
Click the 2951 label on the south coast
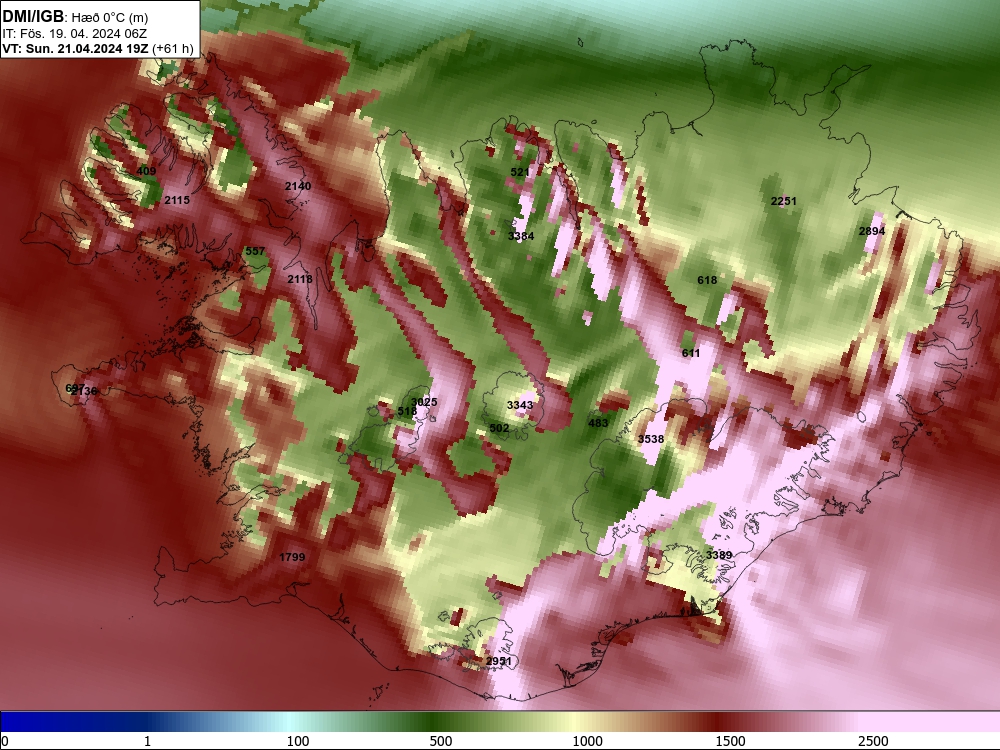click(x=499, y=661)
